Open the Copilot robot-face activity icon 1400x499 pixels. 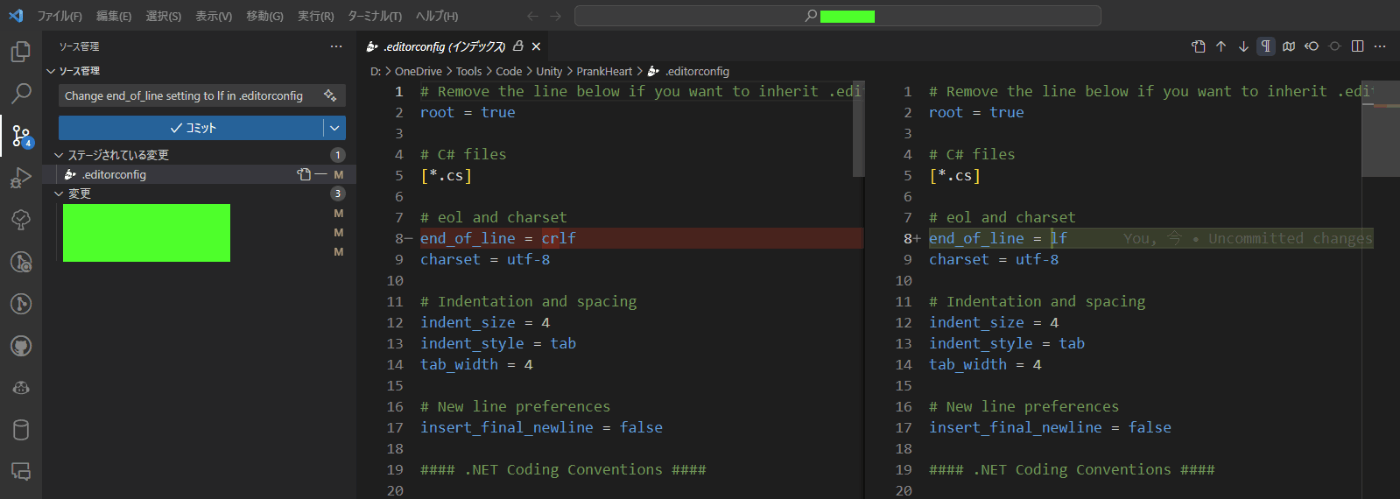20,388
